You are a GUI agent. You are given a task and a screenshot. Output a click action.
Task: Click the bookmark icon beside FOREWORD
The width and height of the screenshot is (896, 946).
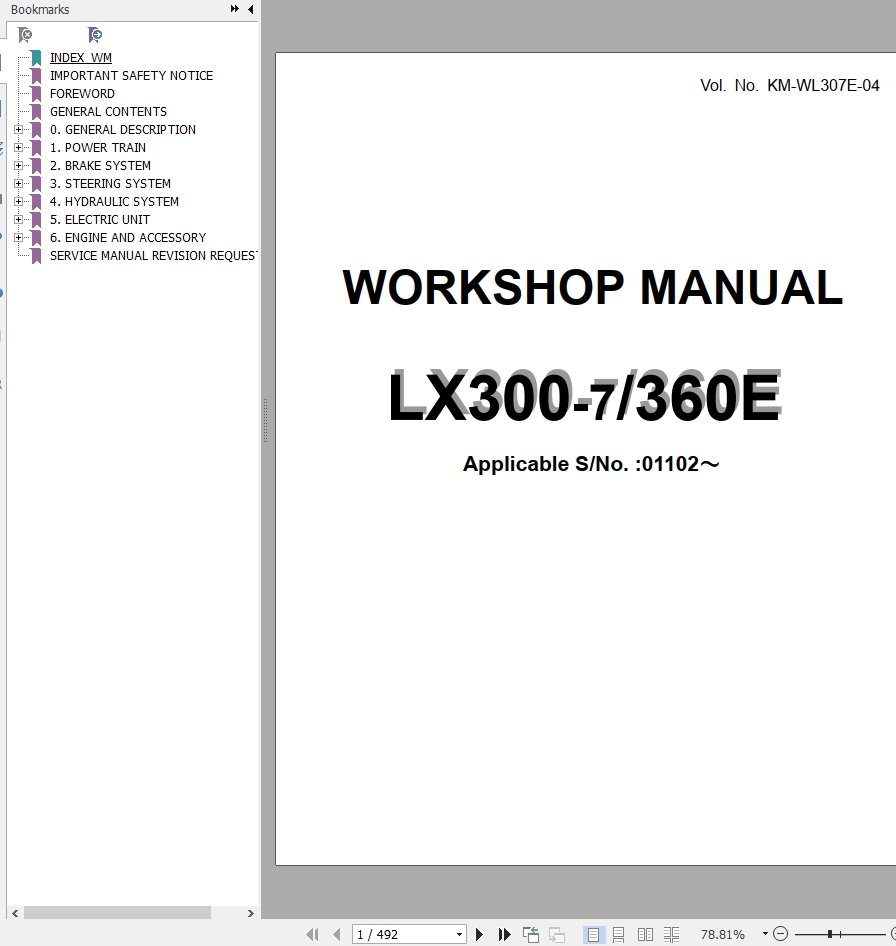(36, 94)
